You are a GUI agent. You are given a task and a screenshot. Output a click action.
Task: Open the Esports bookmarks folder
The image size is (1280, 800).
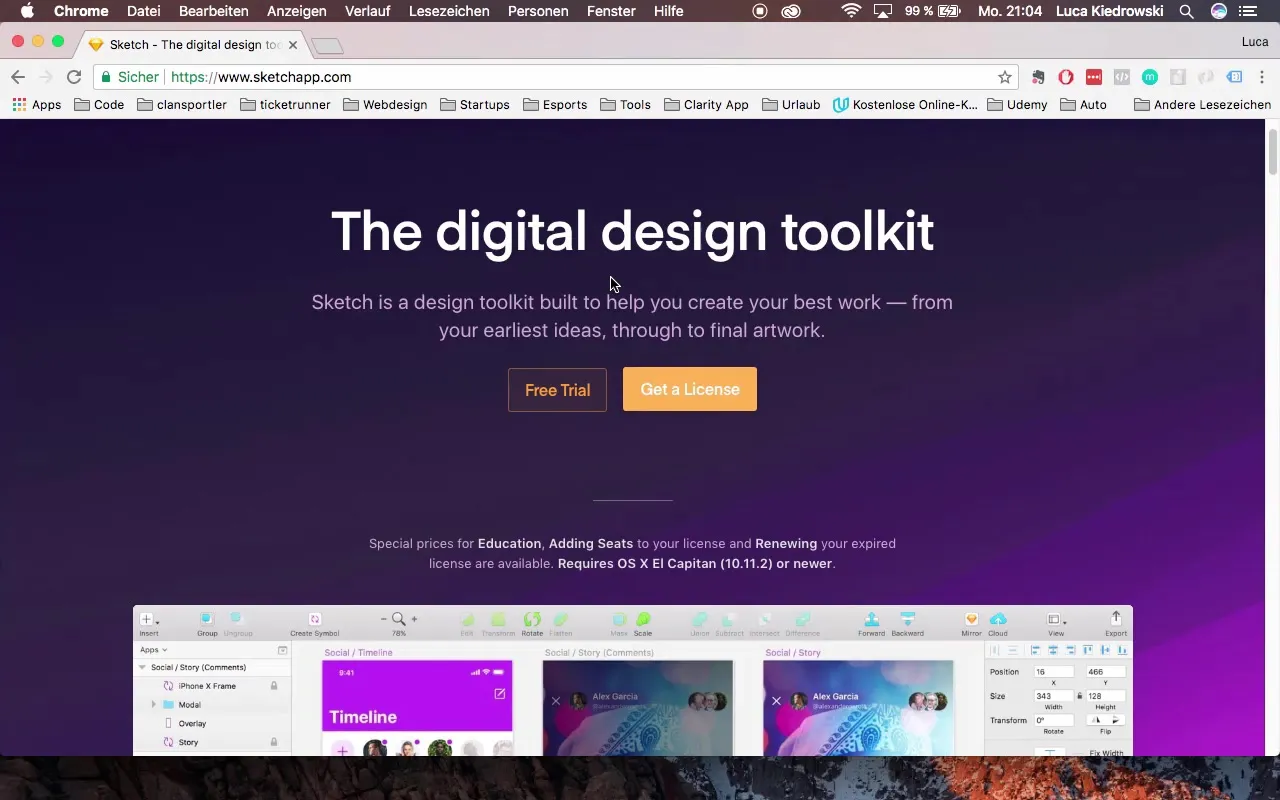[x=554, y=104]
